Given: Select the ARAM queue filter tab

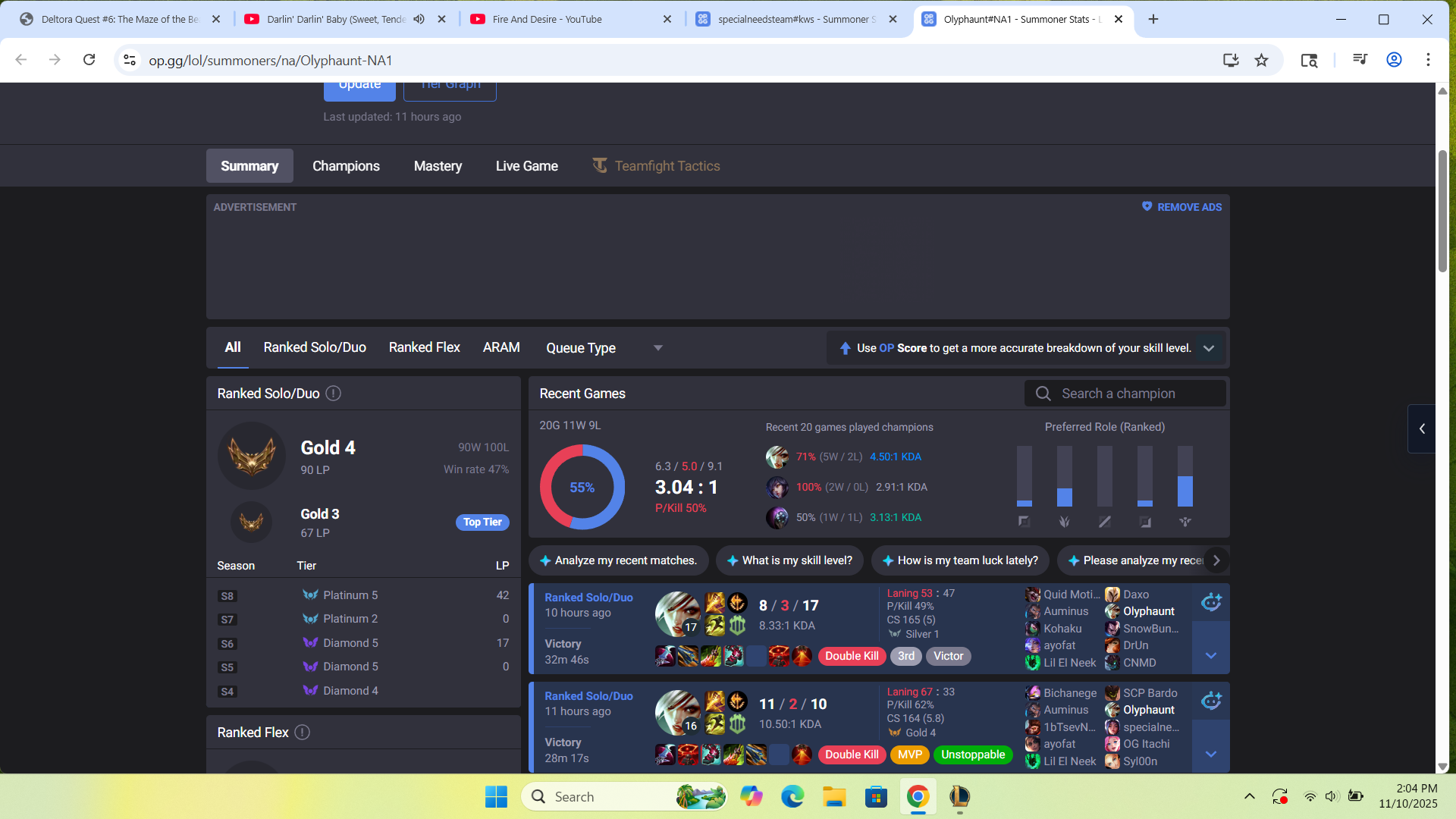Looking at the screenshot, I should (501, 347).
